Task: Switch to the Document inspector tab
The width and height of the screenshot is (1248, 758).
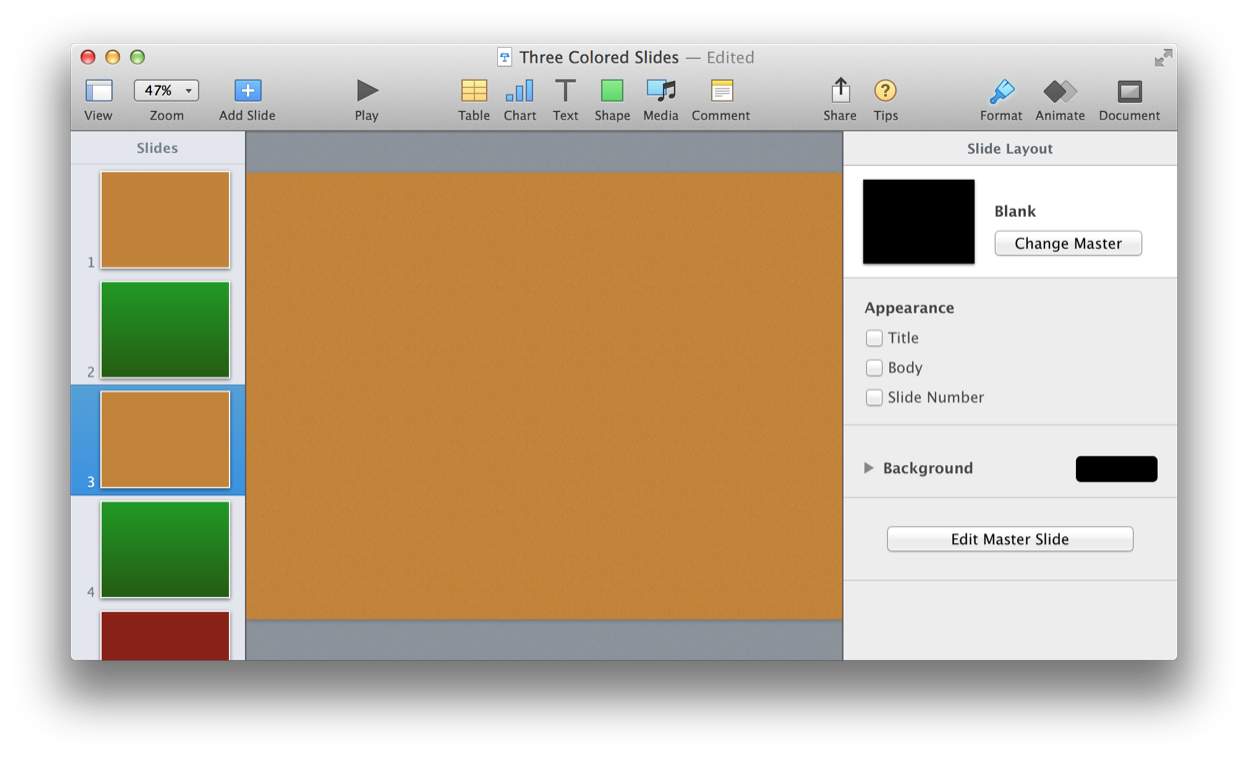Action: [x=1129, y=92]
